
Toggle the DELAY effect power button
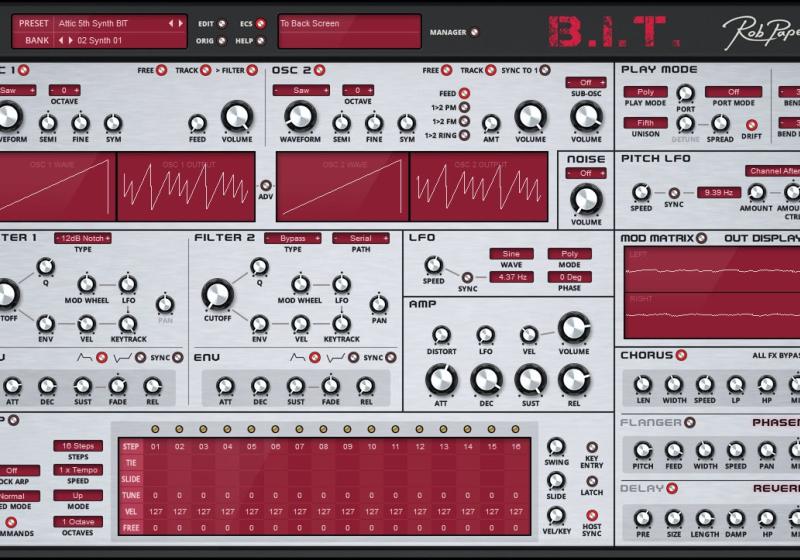672,488
